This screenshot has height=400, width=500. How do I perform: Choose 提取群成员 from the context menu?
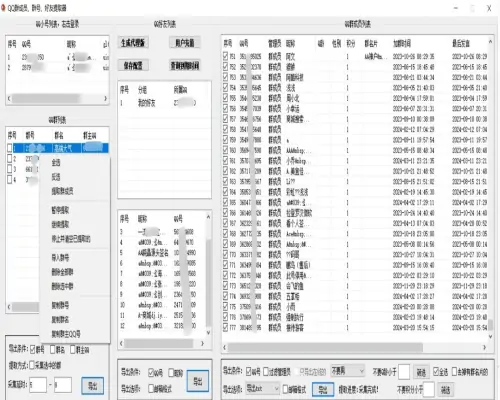62,191
